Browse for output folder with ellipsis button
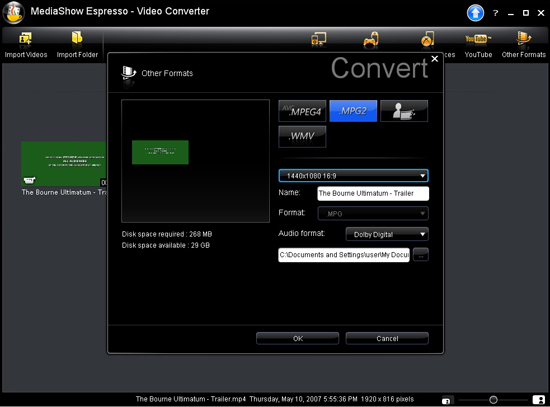The width and height of the screenshot is (550, 407). (x=421, y=255)
